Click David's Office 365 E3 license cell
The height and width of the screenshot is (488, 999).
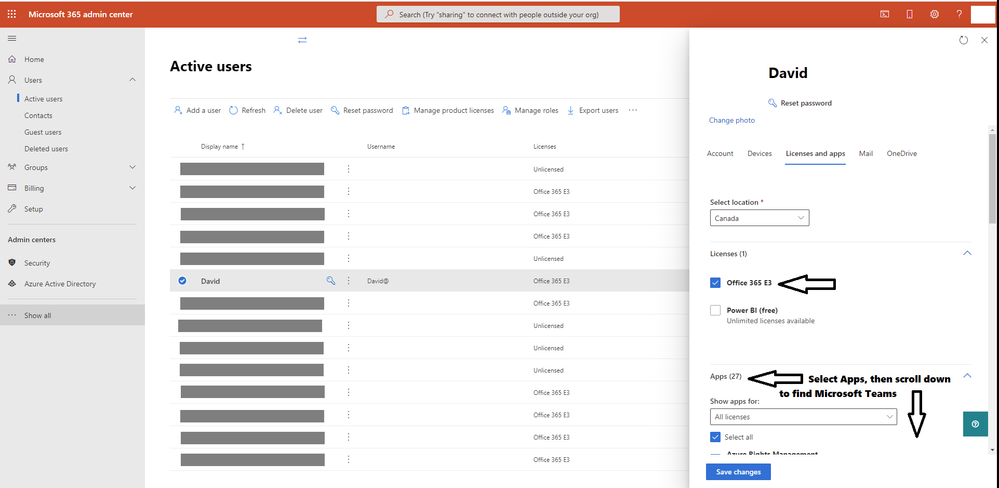tap(551, 280)
